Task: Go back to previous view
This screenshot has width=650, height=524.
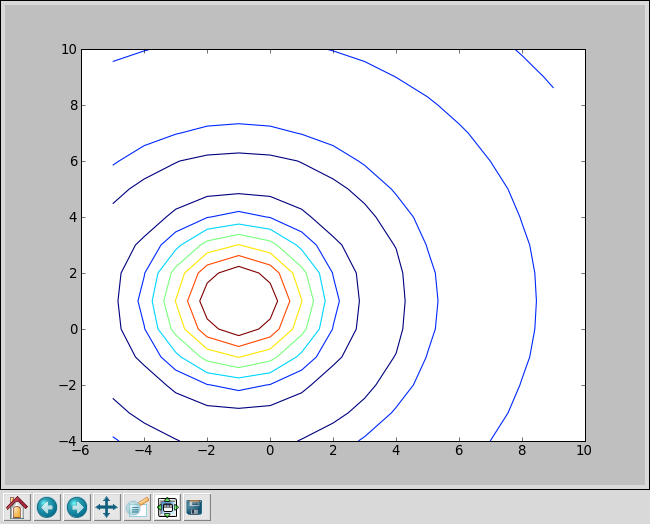Action: [x=47, y=507]
